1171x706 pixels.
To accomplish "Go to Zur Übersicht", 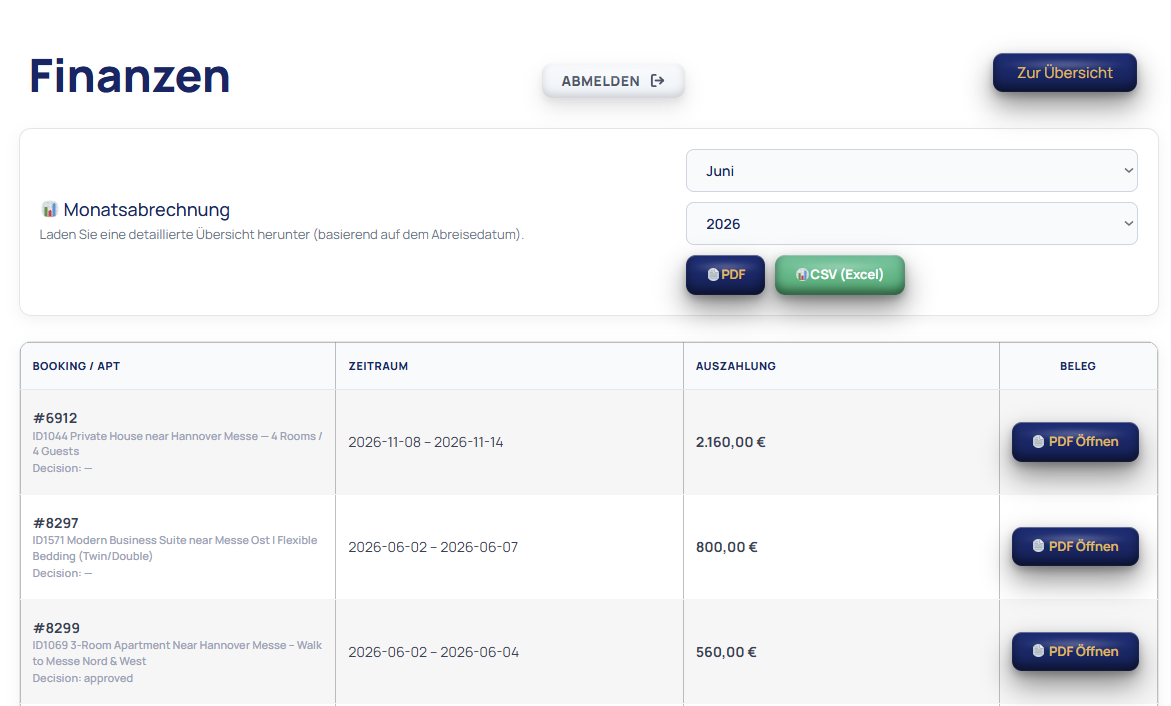I will click(1064, 72).
